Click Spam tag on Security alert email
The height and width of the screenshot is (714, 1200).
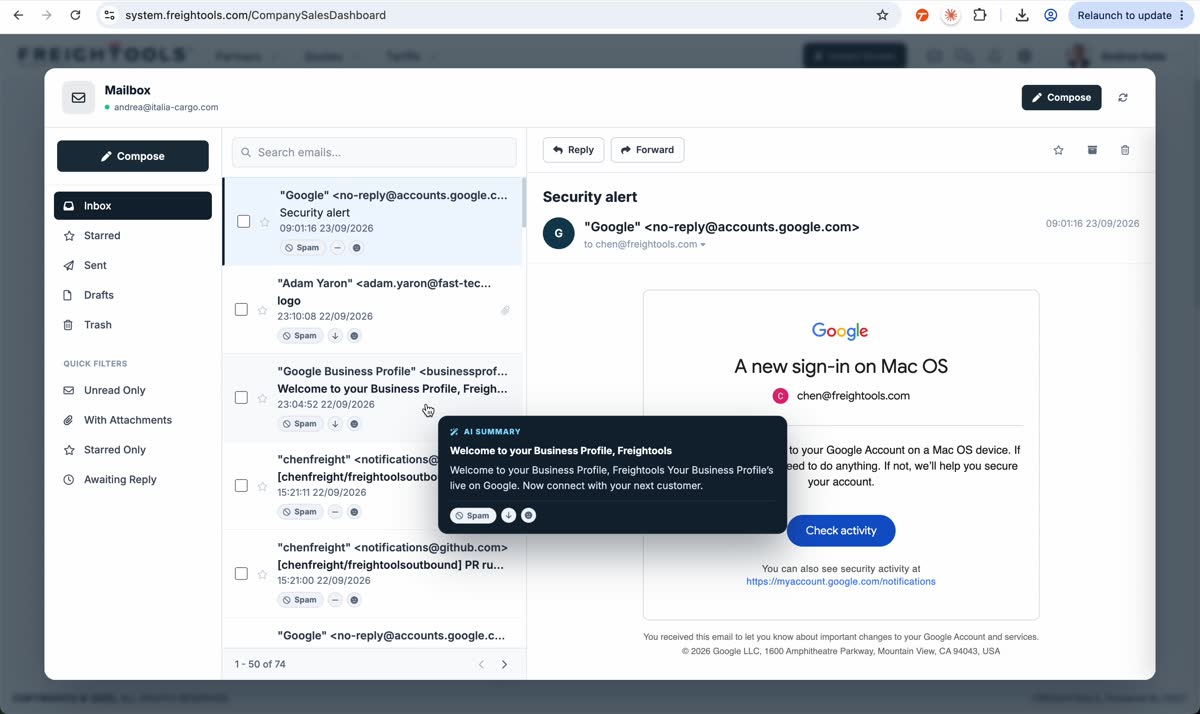click(x=302, y=248)
